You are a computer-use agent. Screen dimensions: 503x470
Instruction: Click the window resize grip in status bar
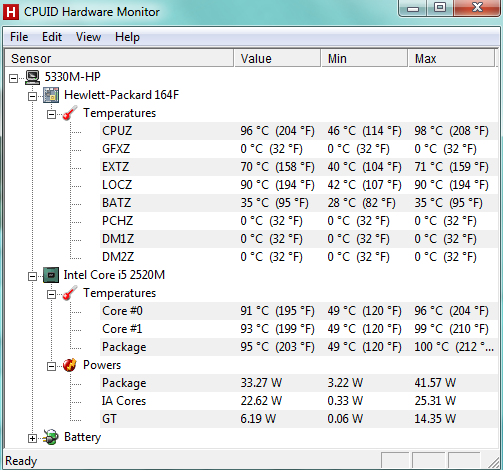click(x=494, y=462)
